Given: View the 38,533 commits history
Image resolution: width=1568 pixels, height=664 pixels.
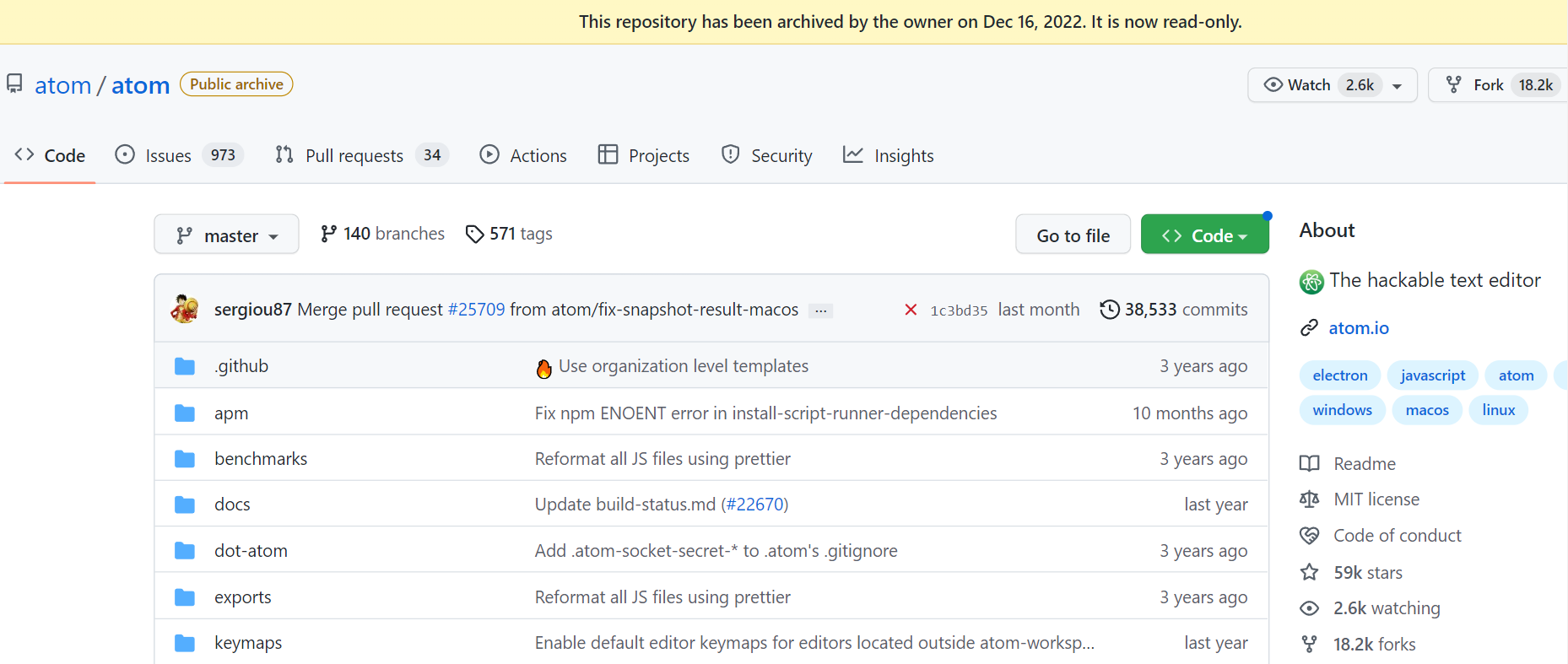Looking at the screenshot, I should coord(1173,310).
